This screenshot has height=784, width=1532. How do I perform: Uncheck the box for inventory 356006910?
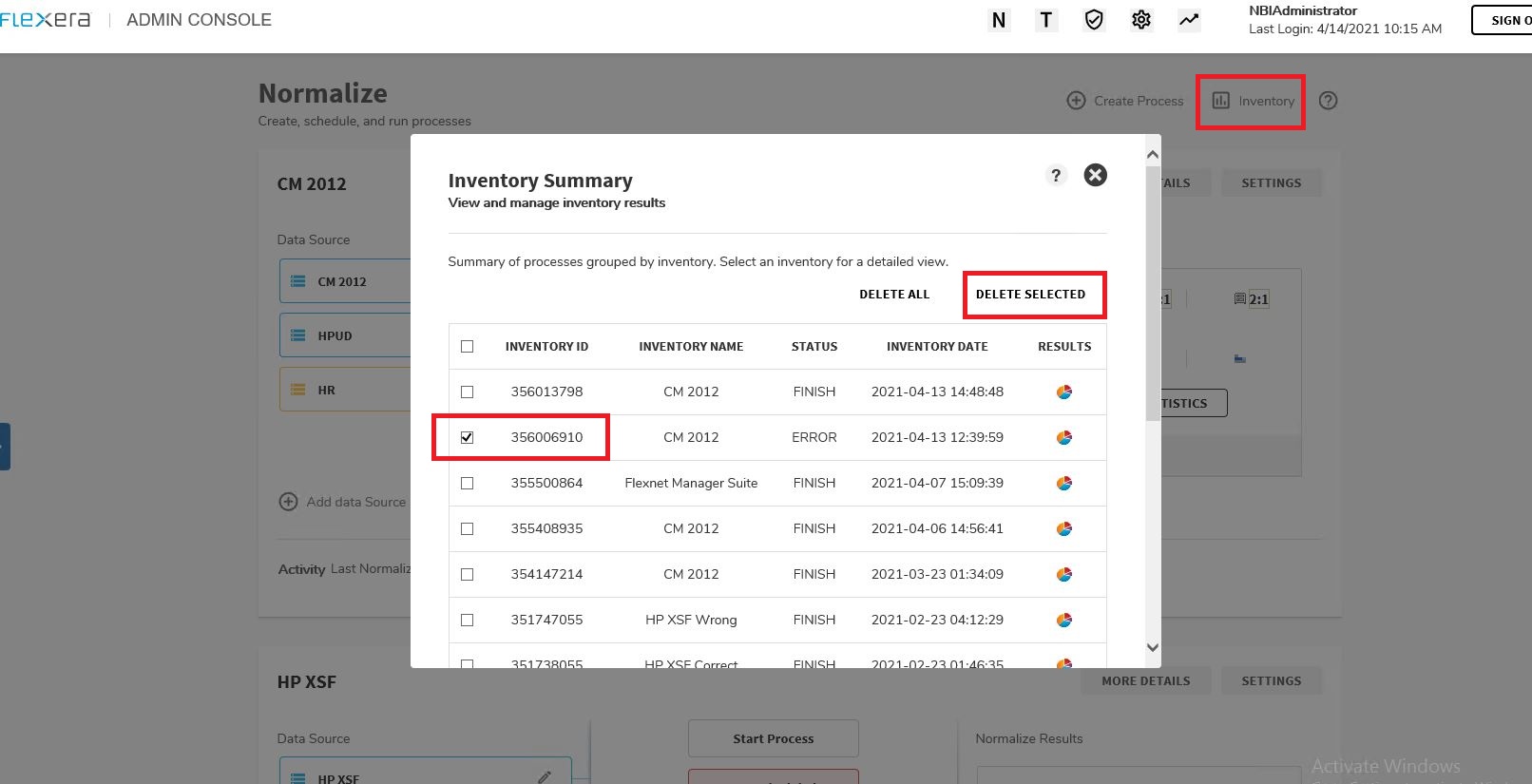[x=467, y=437]
